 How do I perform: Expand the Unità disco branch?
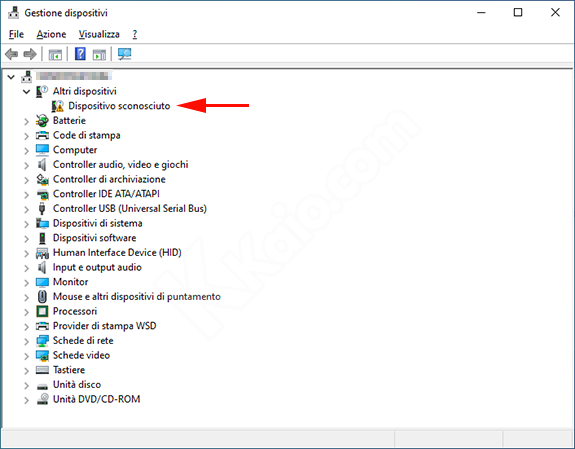(x=26, y=385)
